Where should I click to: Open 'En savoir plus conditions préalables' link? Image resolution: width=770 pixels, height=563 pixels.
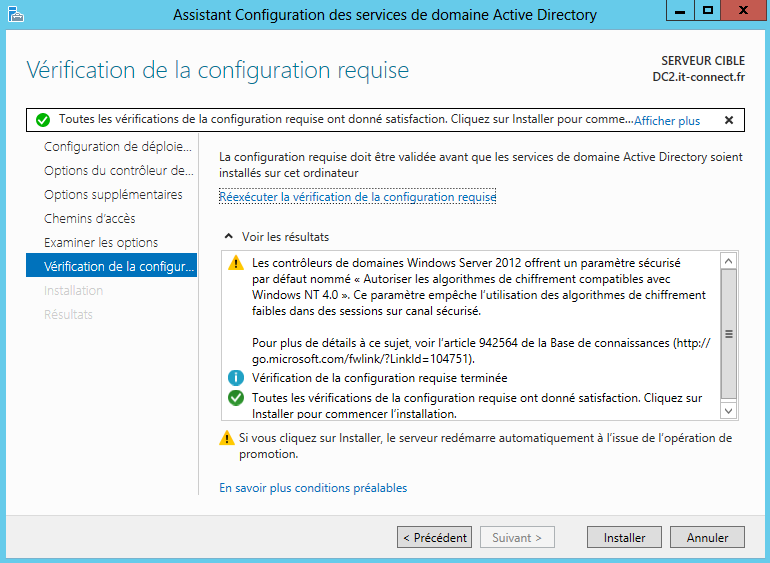click(313, 488)
